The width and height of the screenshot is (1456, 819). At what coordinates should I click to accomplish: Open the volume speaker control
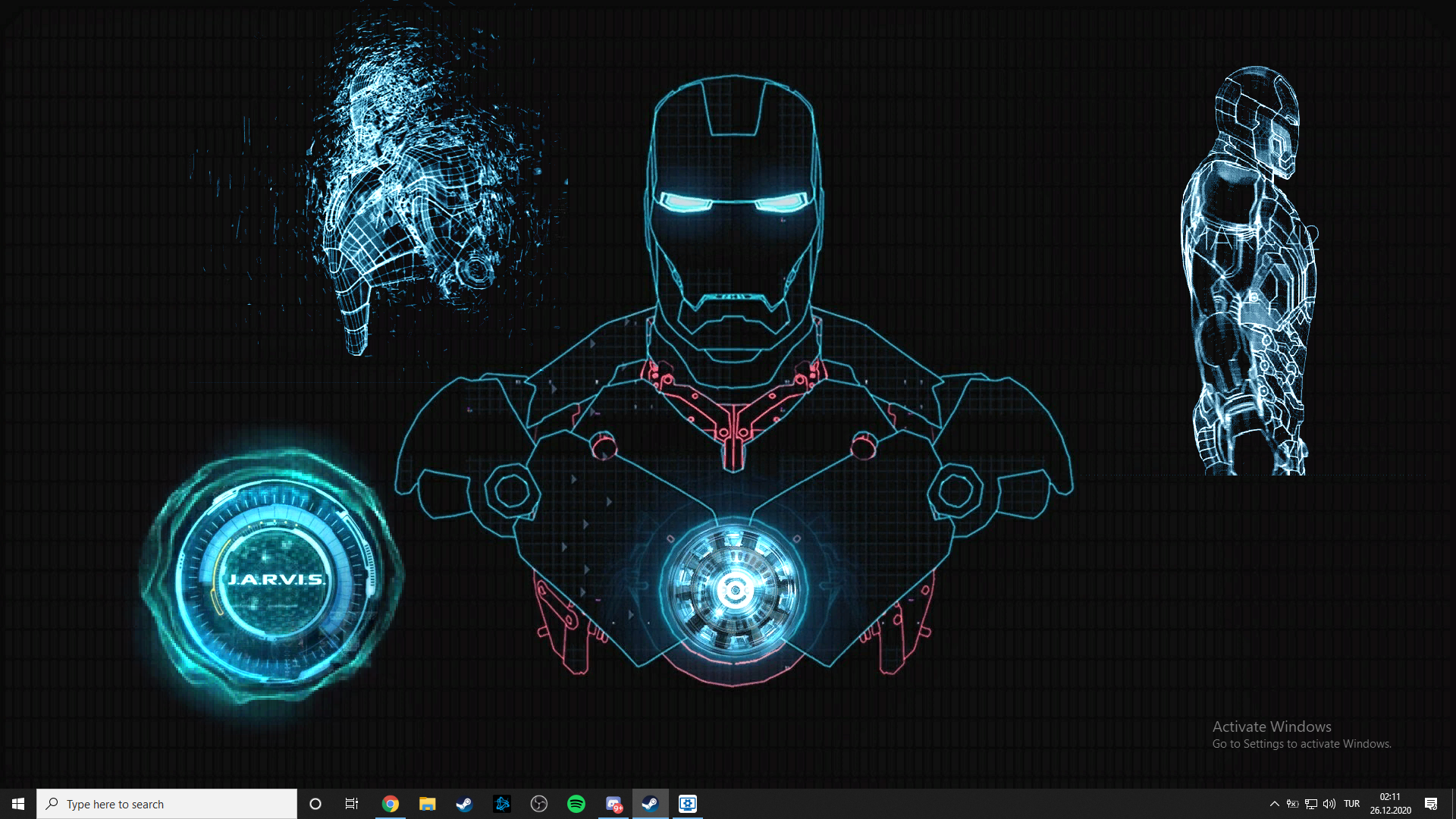[1329, 804]
